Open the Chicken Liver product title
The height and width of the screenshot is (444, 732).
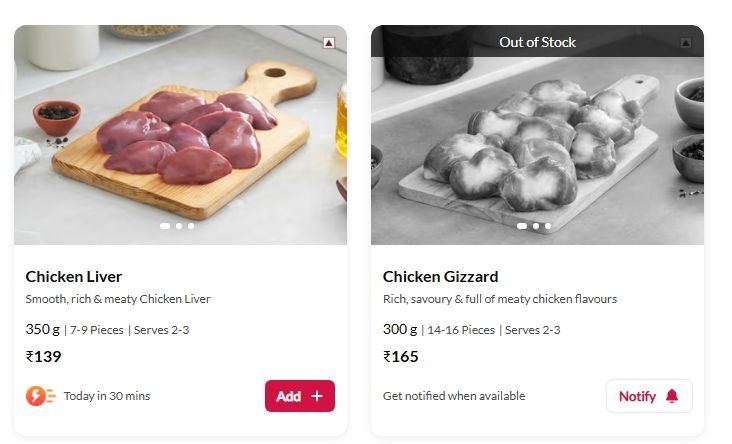point(74,277)
